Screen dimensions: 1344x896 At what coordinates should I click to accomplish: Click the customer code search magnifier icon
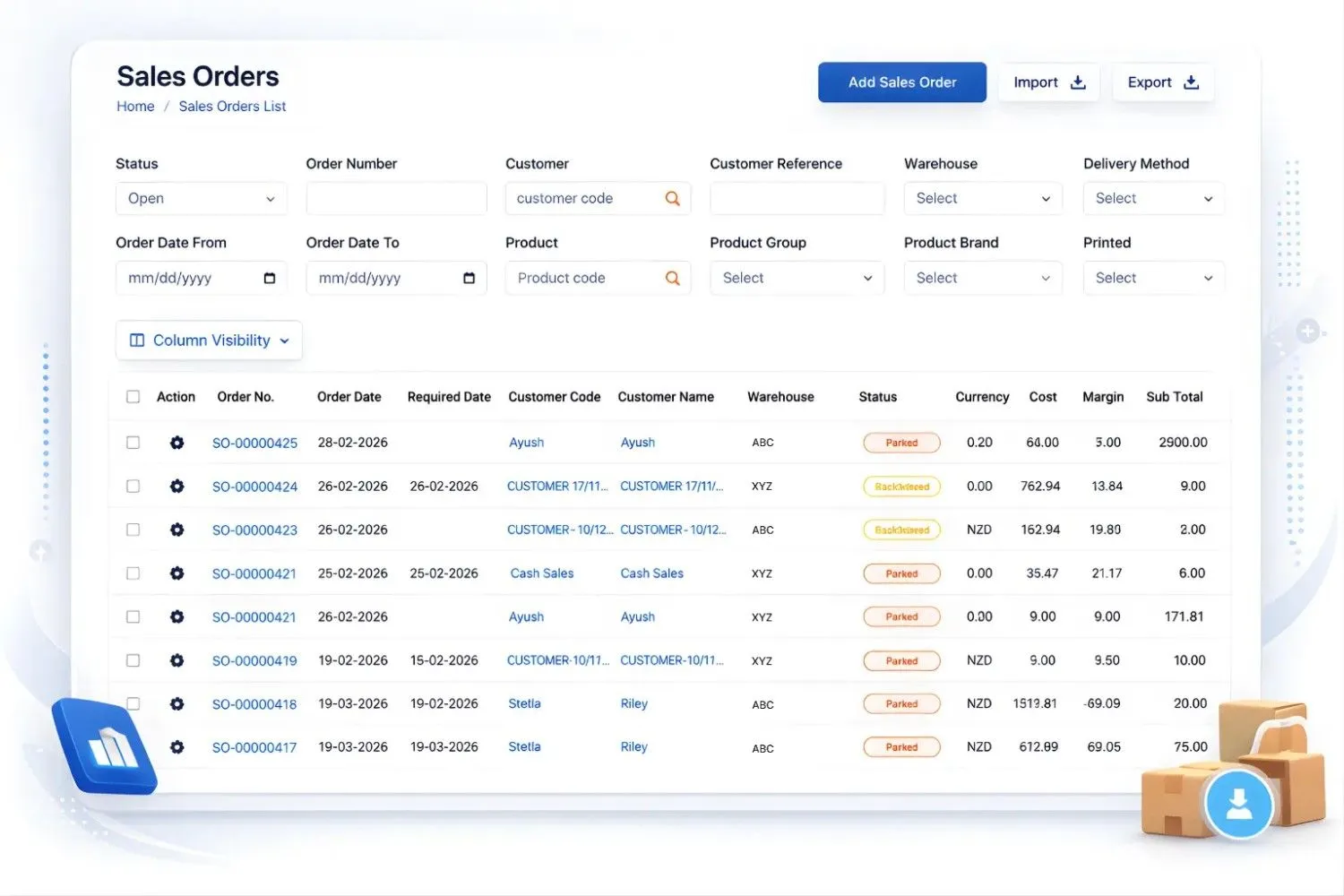coord(672,198)
